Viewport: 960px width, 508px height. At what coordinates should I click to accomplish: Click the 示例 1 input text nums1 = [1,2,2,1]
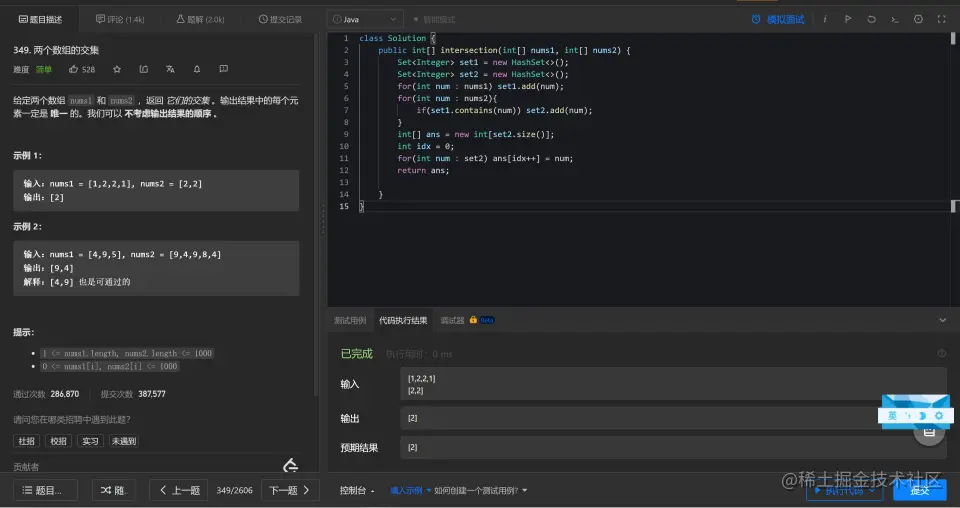[91, 184]
